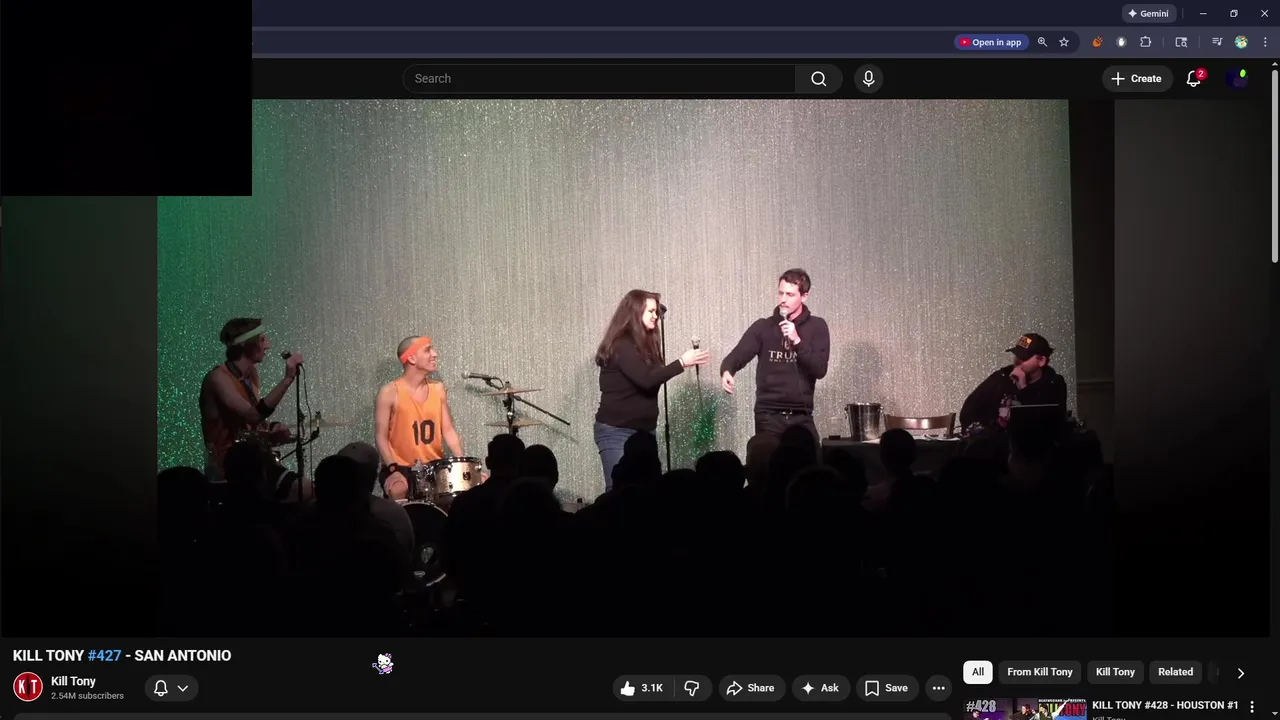Minimize the browser window
Viewport: 1280px width, 720px height.
[1203, 14]
